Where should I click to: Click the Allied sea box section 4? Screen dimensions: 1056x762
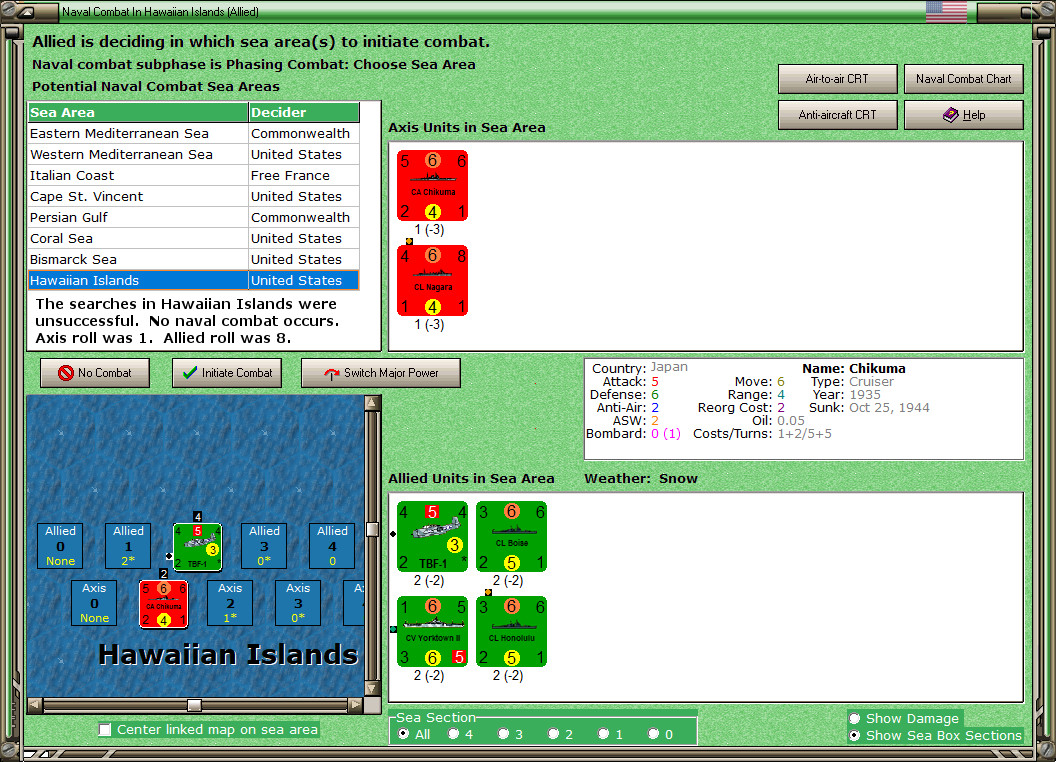coord(333,546)
